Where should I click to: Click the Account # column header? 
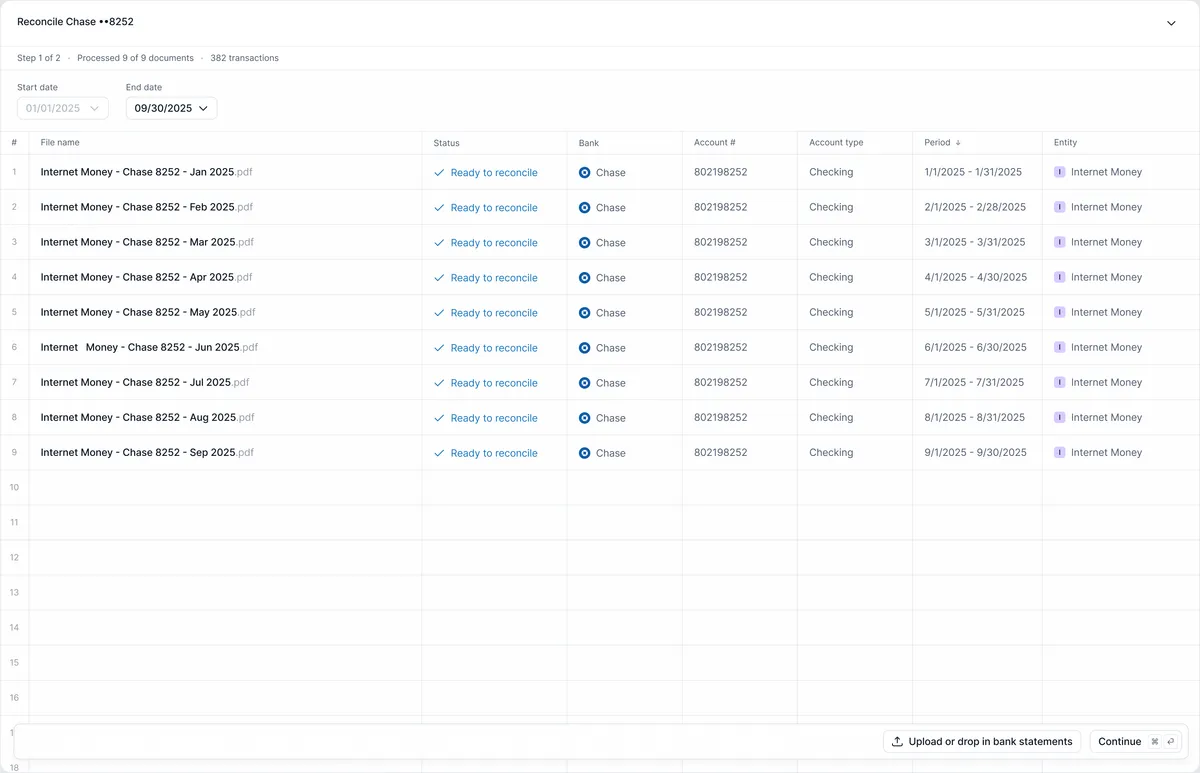point(715,143)
